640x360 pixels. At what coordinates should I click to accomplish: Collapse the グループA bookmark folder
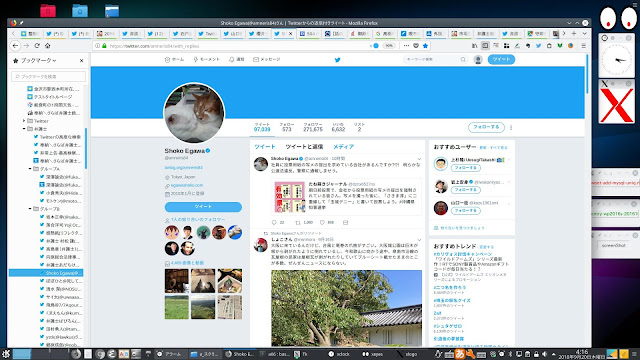pos(30,169)
